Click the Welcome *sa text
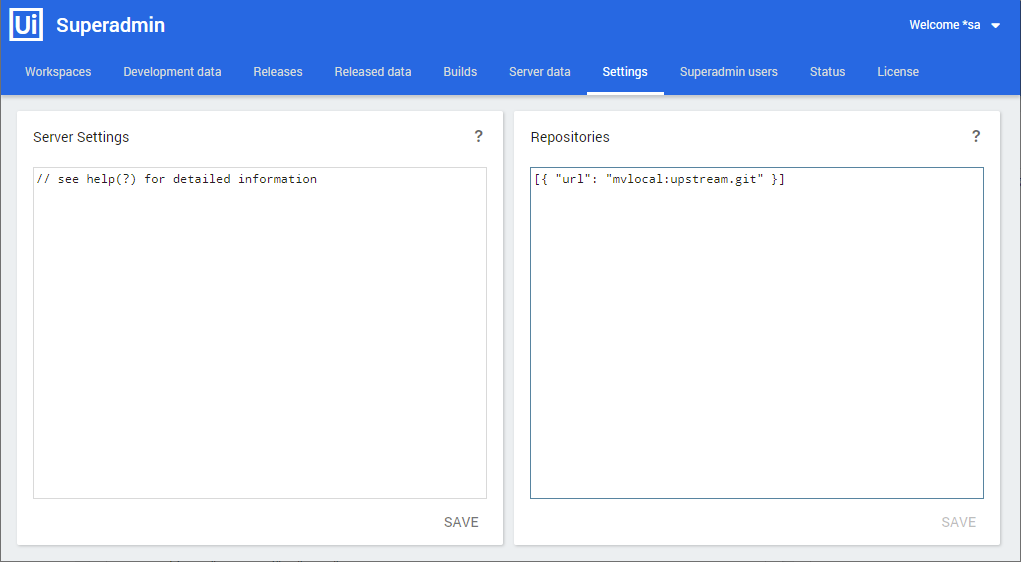The width and height of the screenshot is (1021, 563). coord(945,25)
